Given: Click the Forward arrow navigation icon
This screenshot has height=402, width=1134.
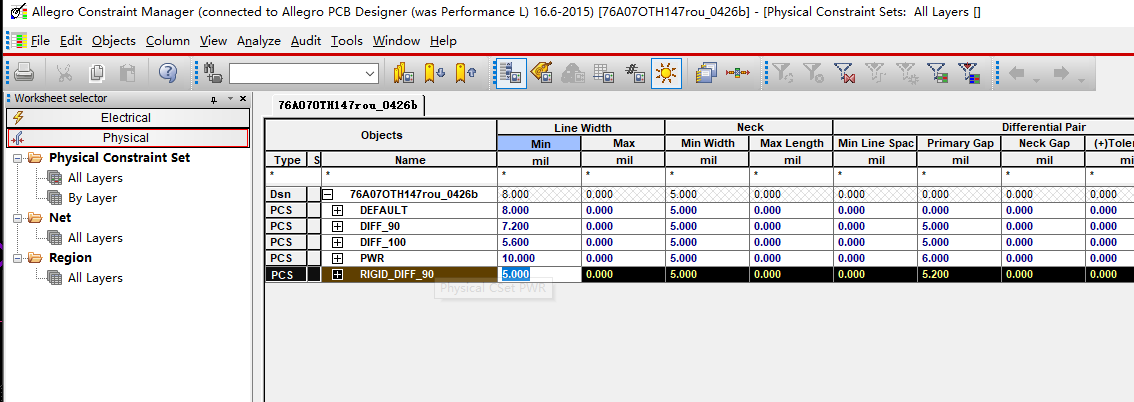Looking at the screenshot, I should [1062, 72].
